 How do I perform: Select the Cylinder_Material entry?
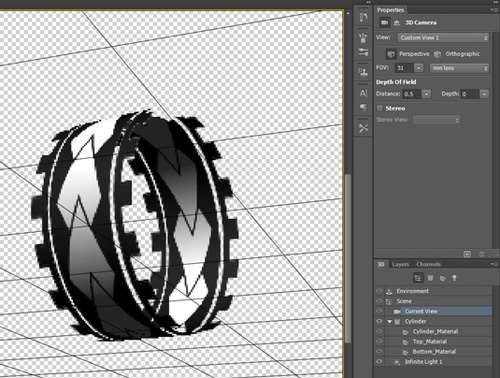click(435, 331)
